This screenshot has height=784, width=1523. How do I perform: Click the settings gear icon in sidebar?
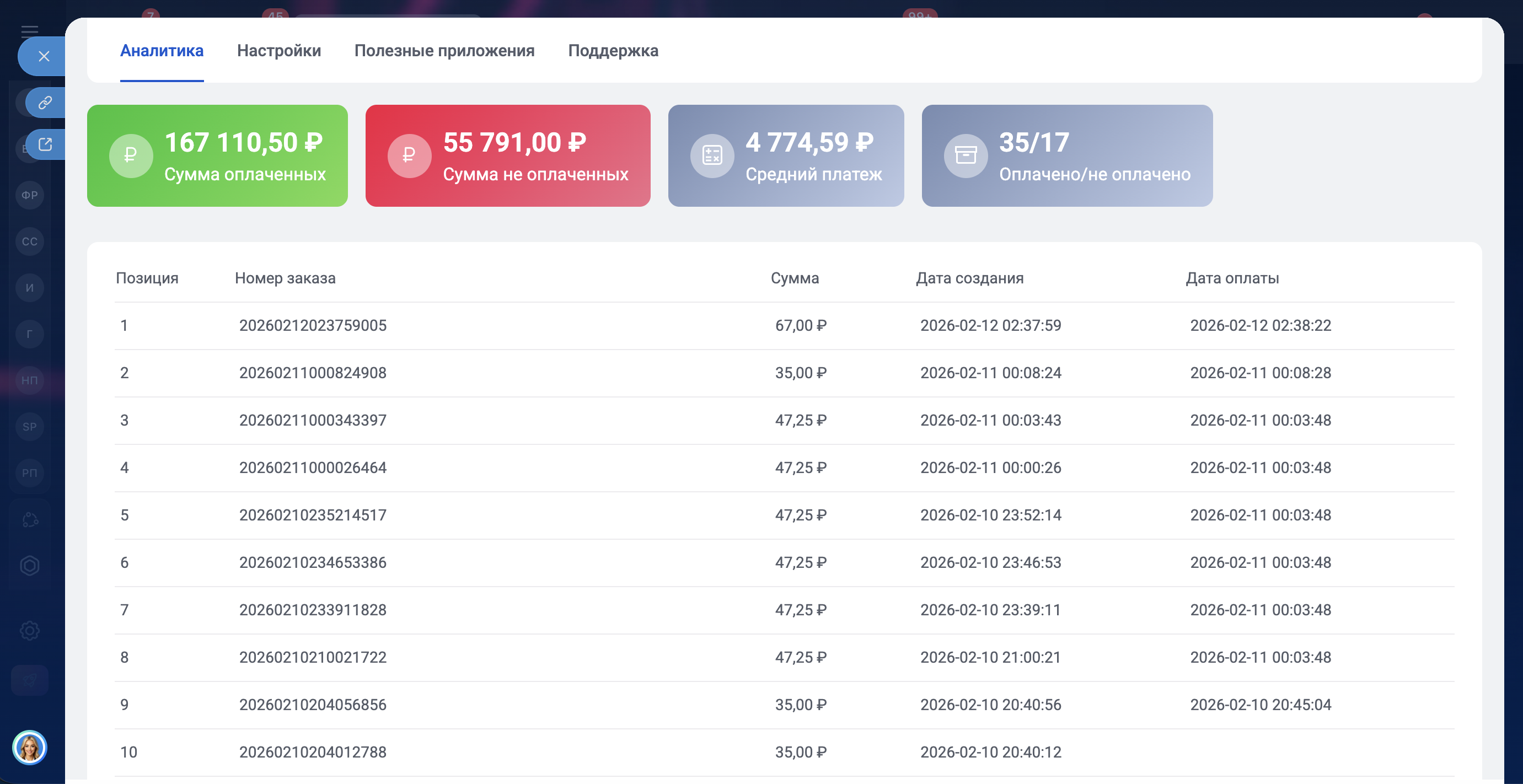click(30, 630)
